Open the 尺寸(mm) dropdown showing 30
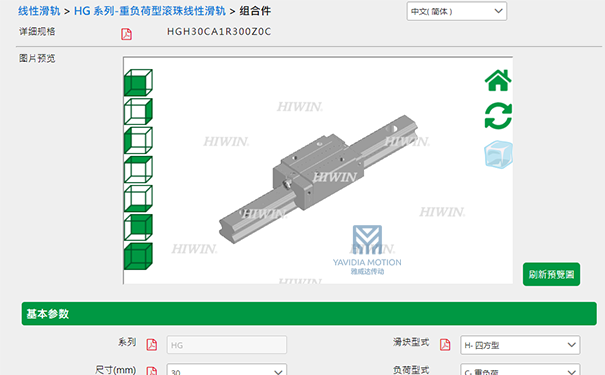Viewport: 605px width, 375px height. [227, 369]
